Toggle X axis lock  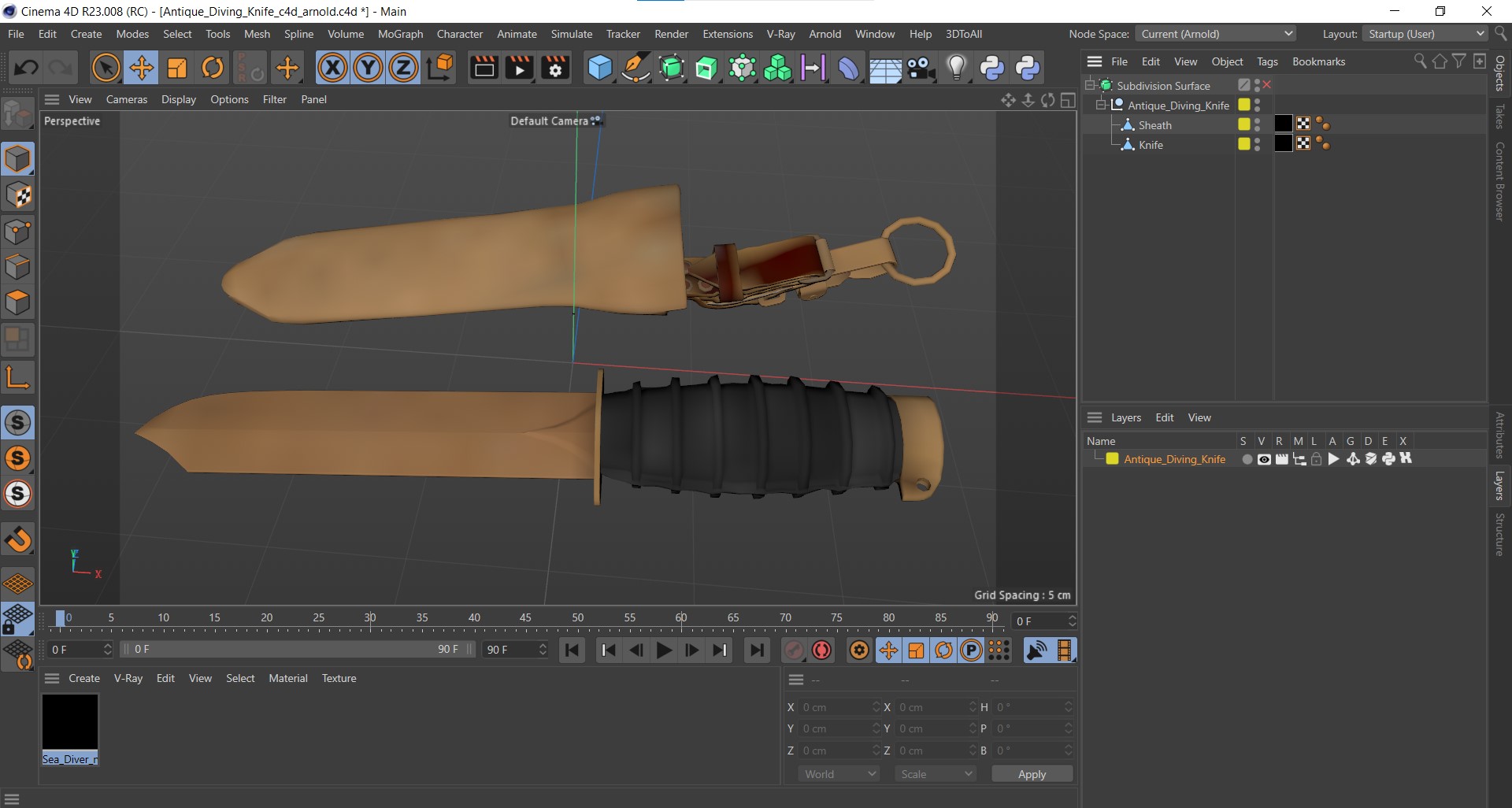(332, 68)
